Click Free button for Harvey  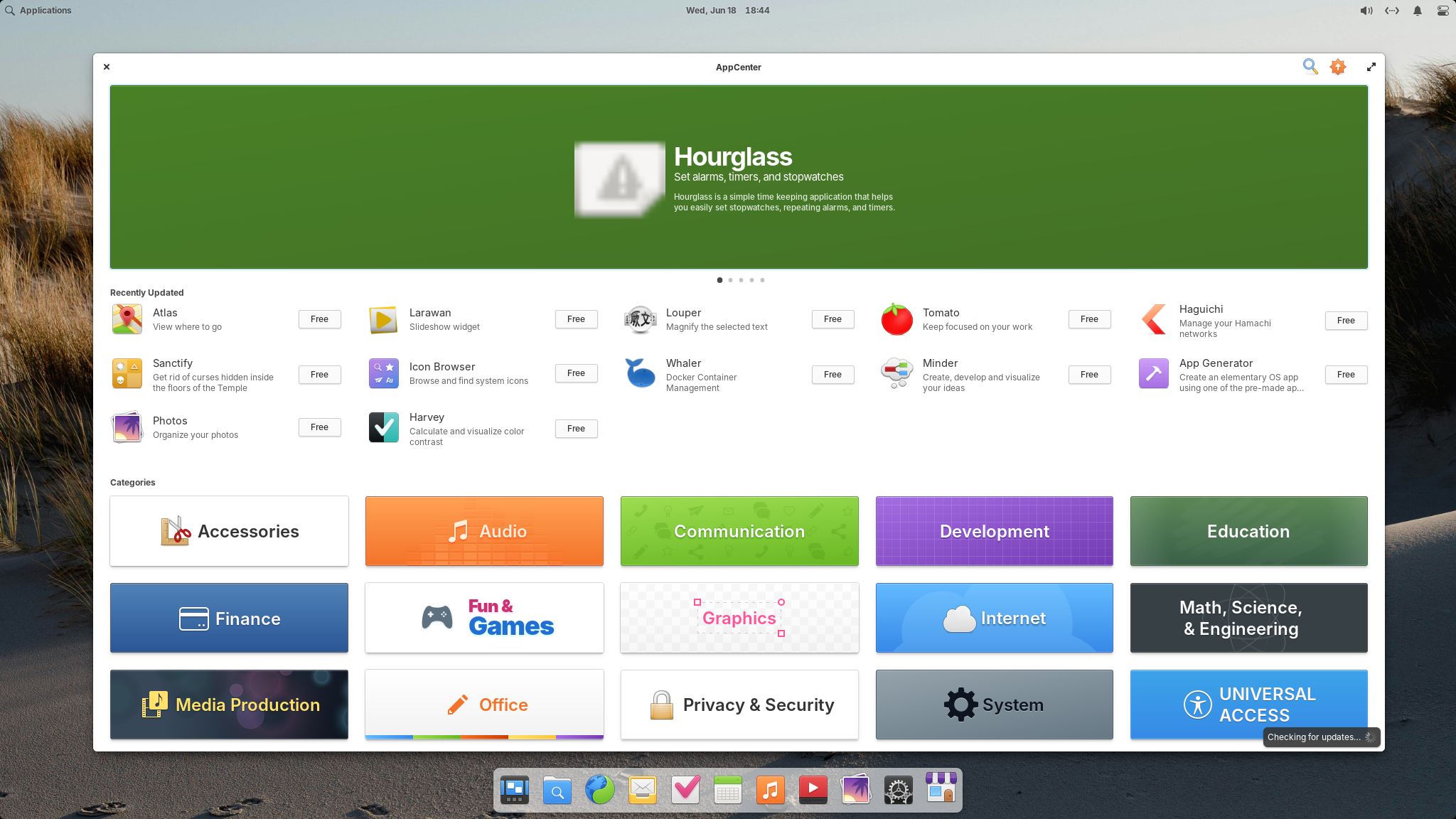click(576, 429)
